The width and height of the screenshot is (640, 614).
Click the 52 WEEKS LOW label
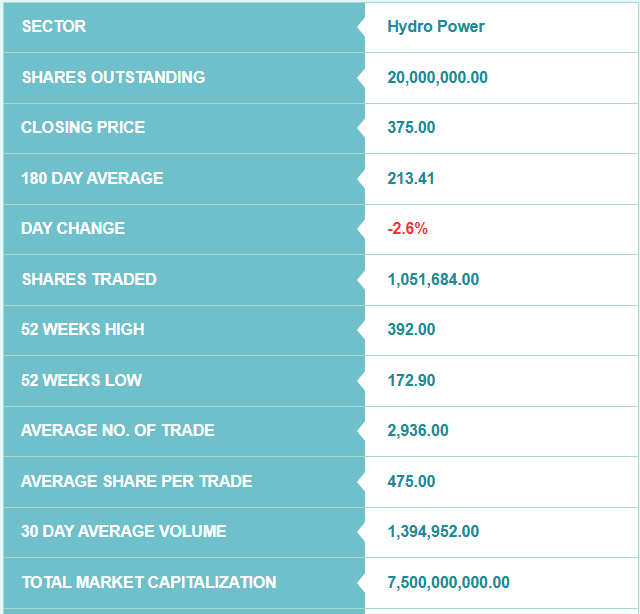coord(81,380)
